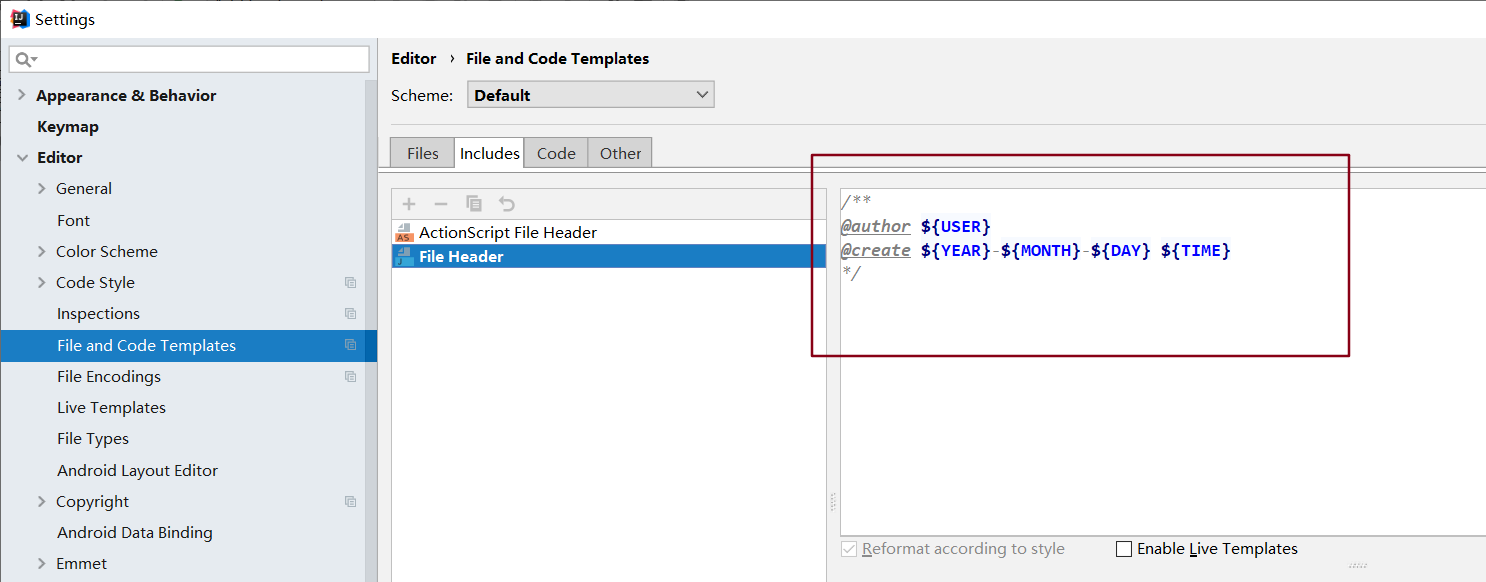This screenshot has height=582, width=1486.
Task: Click the add template plus icon
Action: pos(409,204)
